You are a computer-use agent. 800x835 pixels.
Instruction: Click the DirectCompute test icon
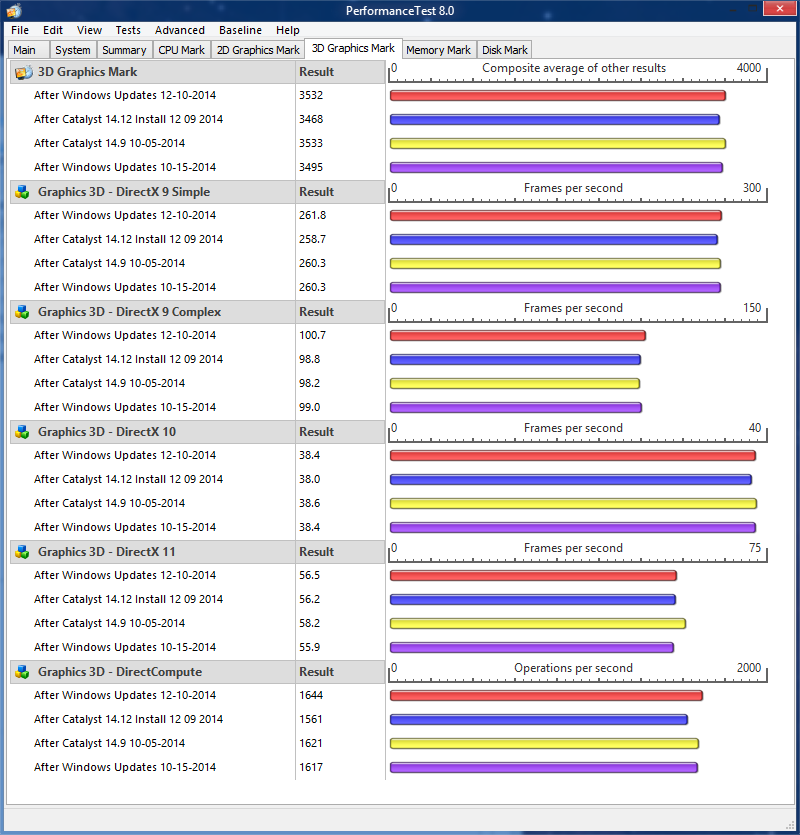tap(22, 672)
